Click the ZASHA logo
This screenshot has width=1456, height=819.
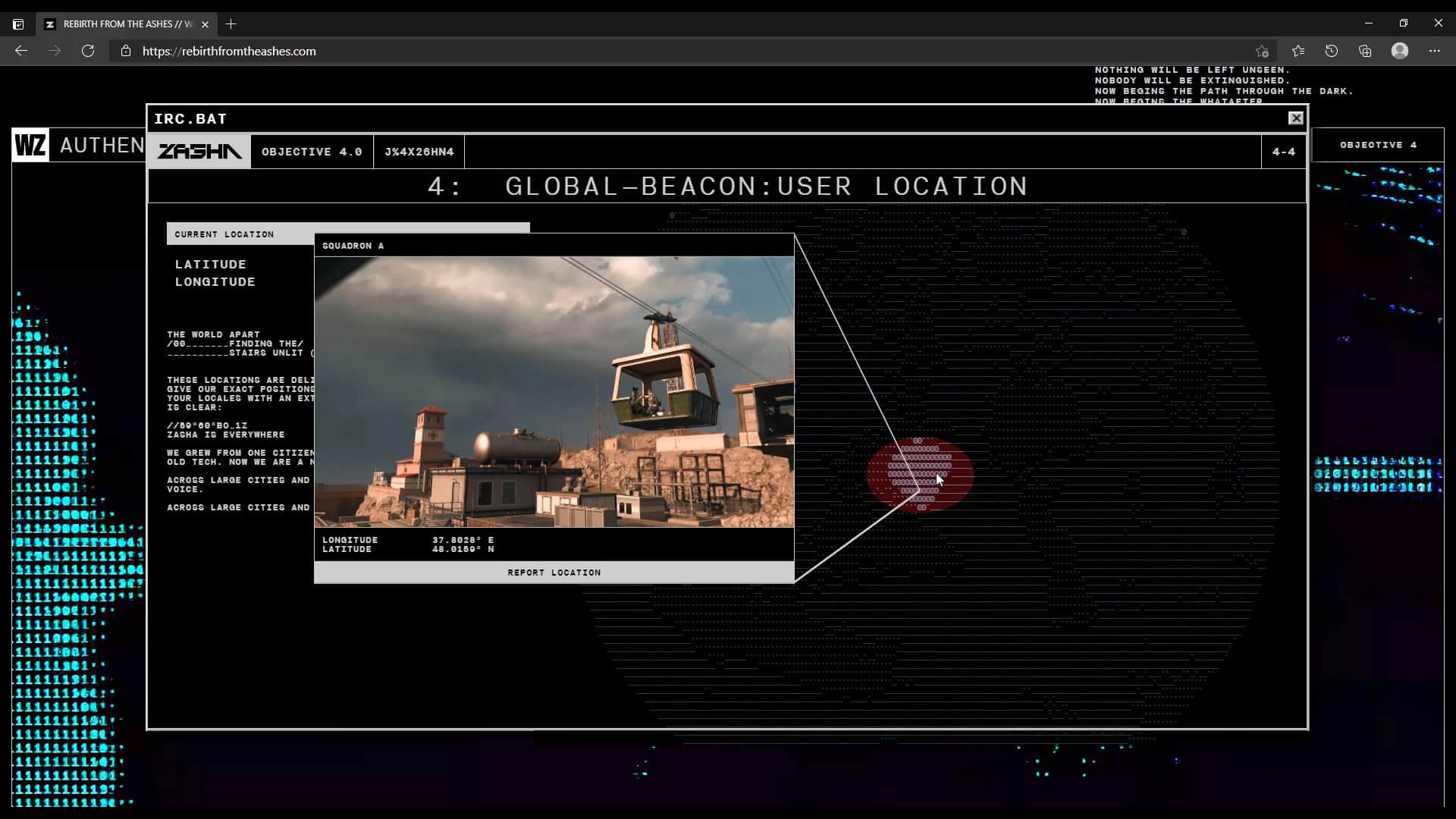[x=199, y=152]
